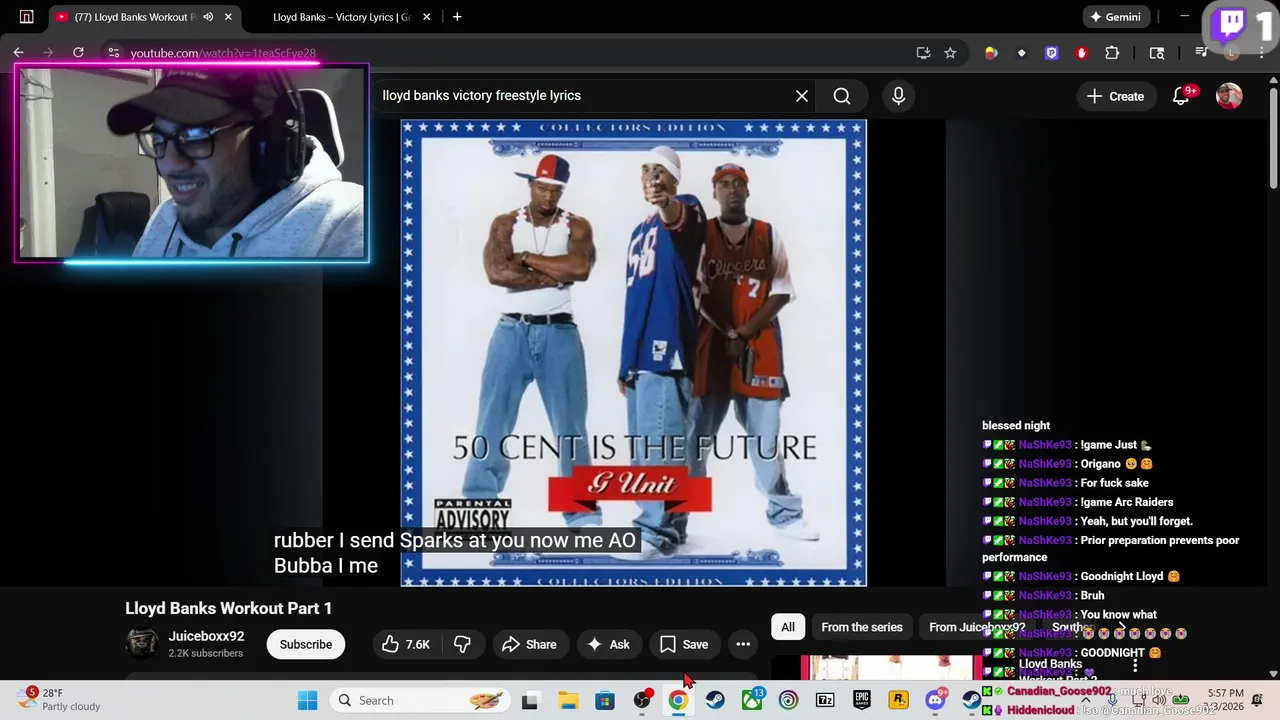Open the YouTube account avatar menu
This screenshot has width=1280, height=720.
click(1229, 96)
